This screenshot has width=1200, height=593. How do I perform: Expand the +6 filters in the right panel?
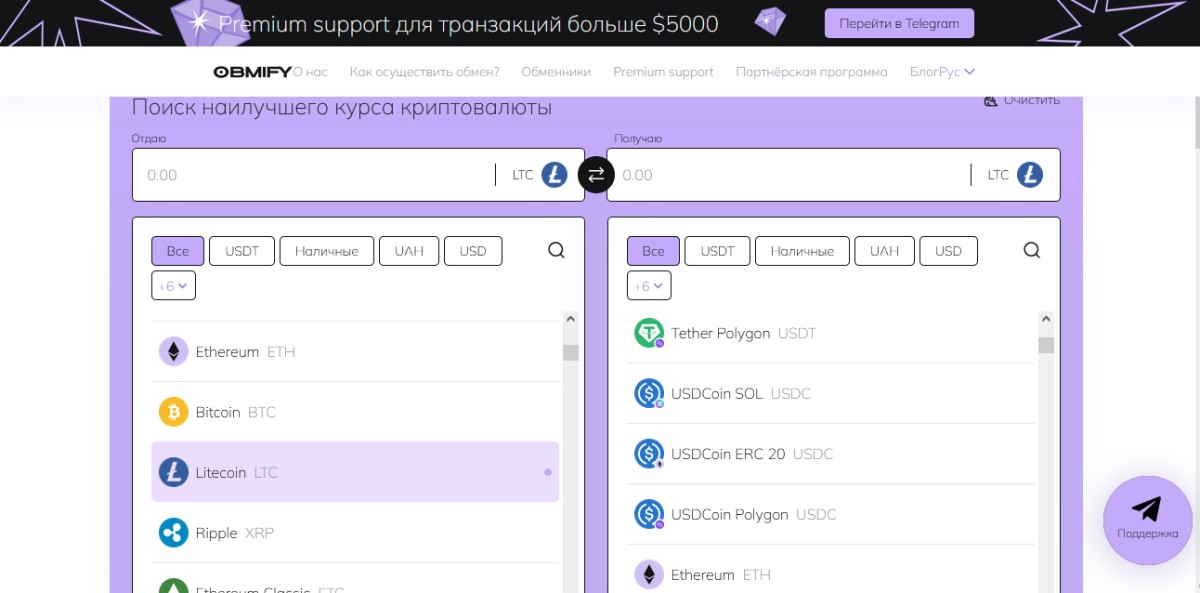click(649, 286)
